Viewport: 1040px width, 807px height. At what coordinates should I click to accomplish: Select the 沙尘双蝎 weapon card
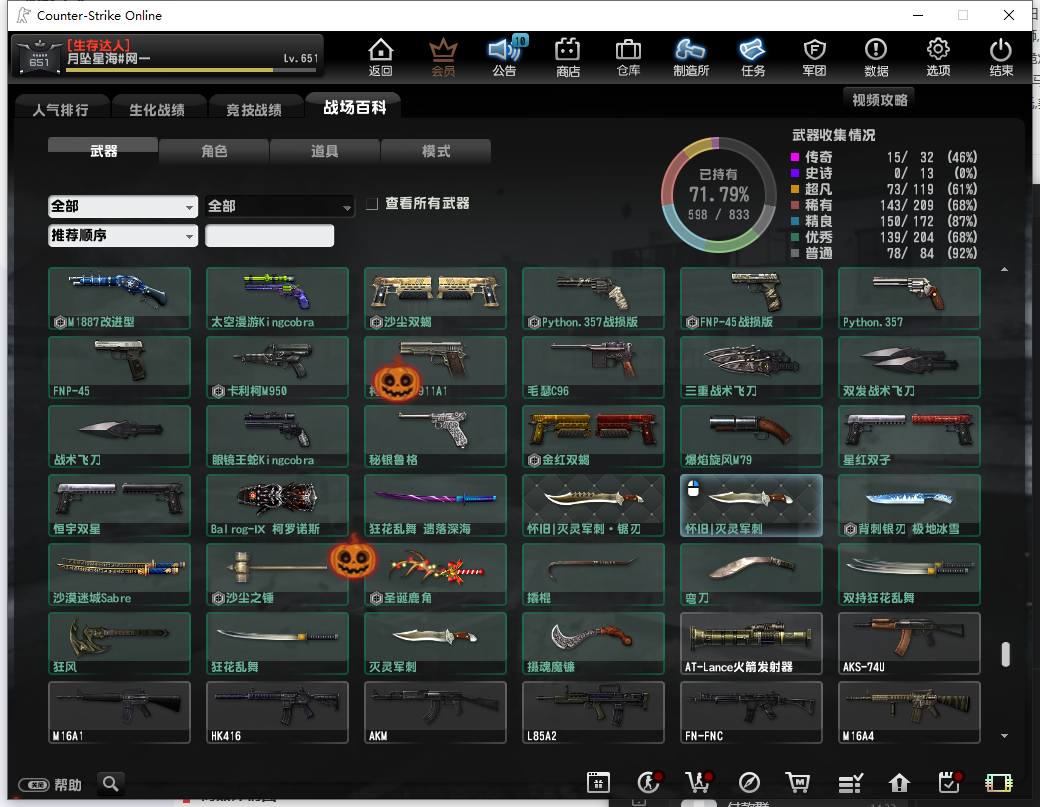[435, 298]
